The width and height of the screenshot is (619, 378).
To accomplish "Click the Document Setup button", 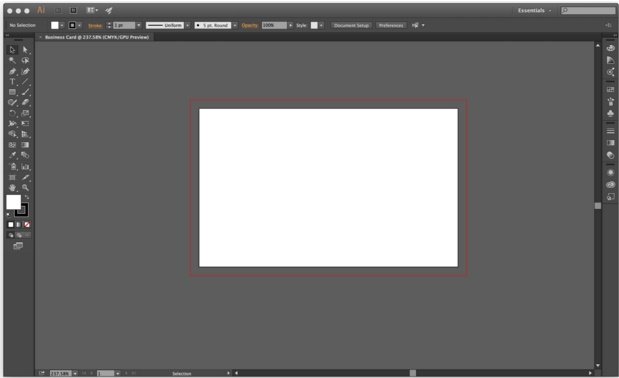I will point(351,25).
